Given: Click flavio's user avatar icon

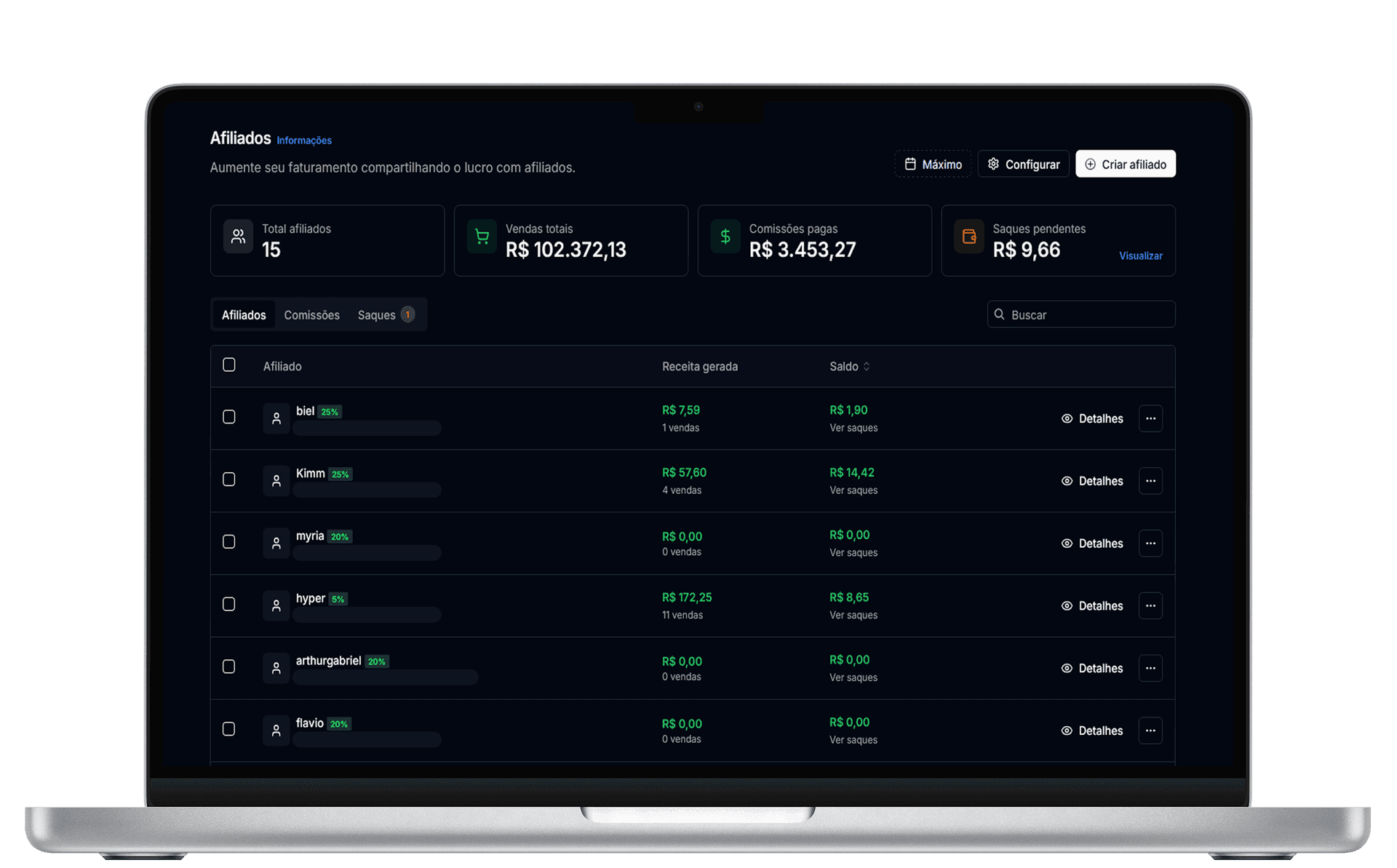Looking at the screenshot, I should (x=276, y=730).
